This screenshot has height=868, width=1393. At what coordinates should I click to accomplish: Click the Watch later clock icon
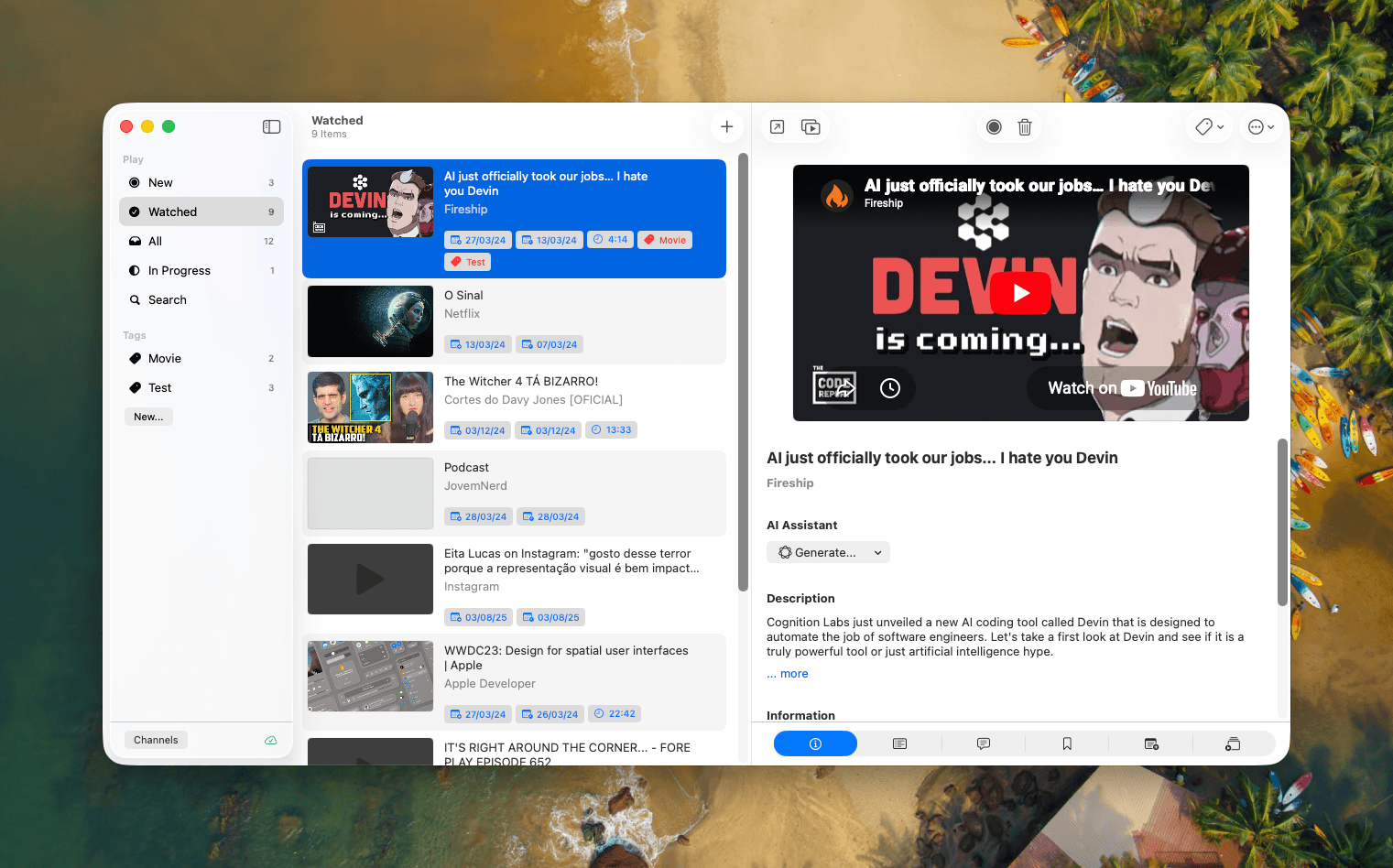coord(890,388)
